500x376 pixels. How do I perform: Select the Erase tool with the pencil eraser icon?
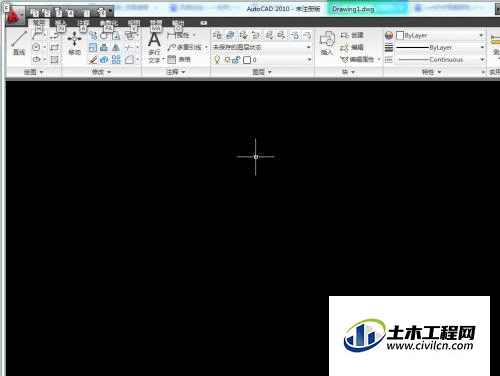(93, 60)
